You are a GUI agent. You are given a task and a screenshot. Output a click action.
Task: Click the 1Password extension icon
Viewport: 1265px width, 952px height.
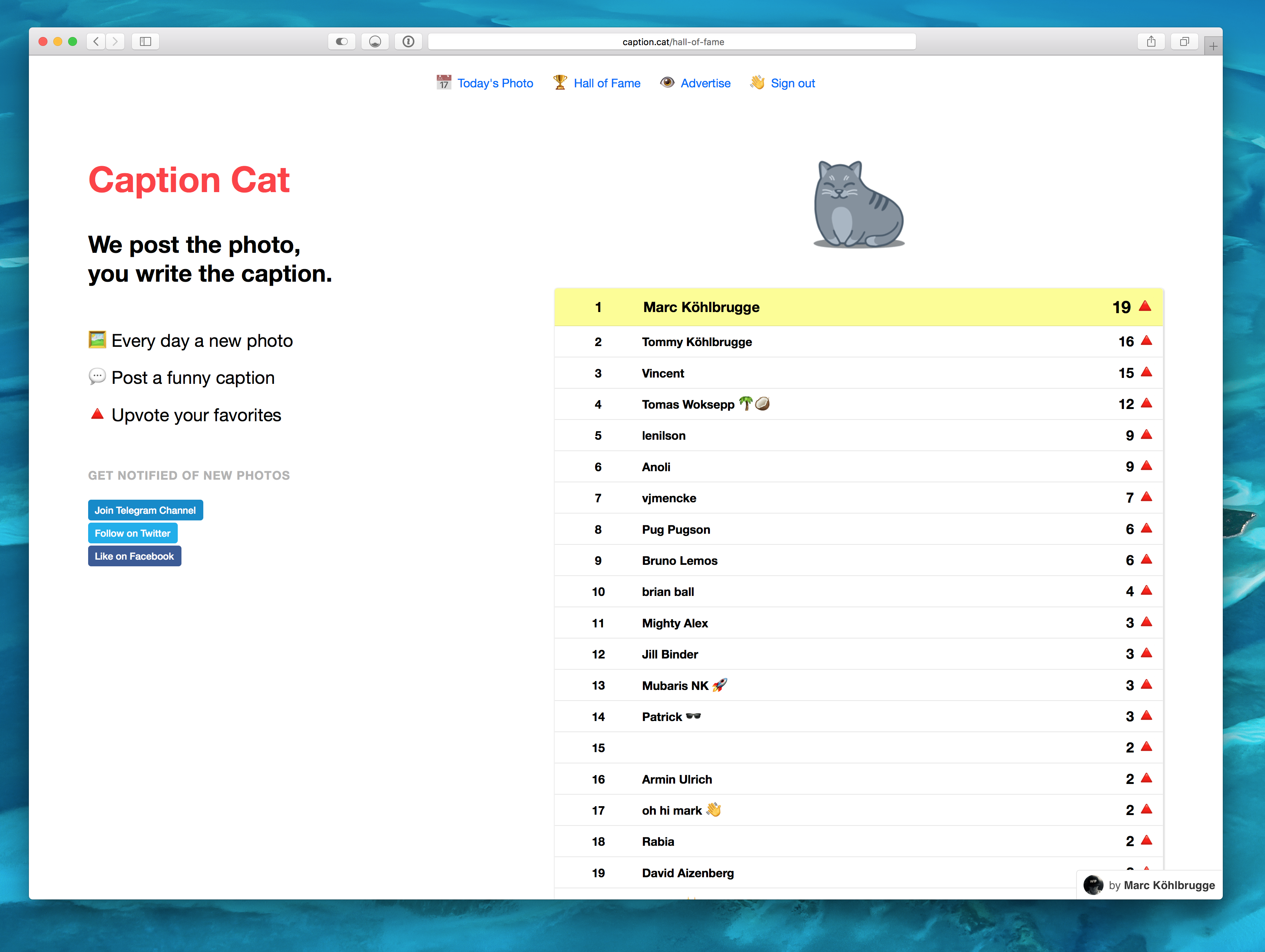click(x=408, y=41)
